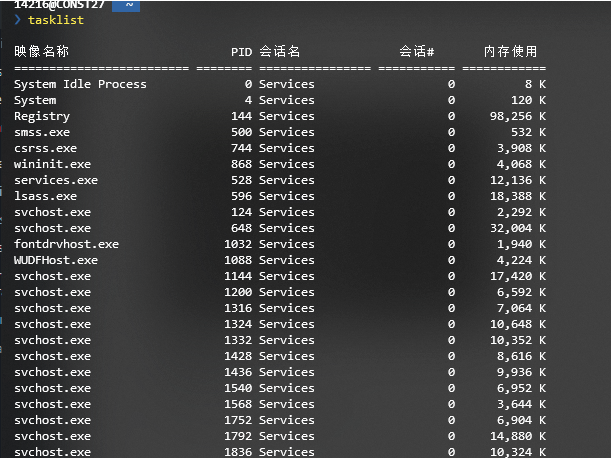Click the 4,068 K memory value
The width and height of the screenshot is (611, 458).
521,164
